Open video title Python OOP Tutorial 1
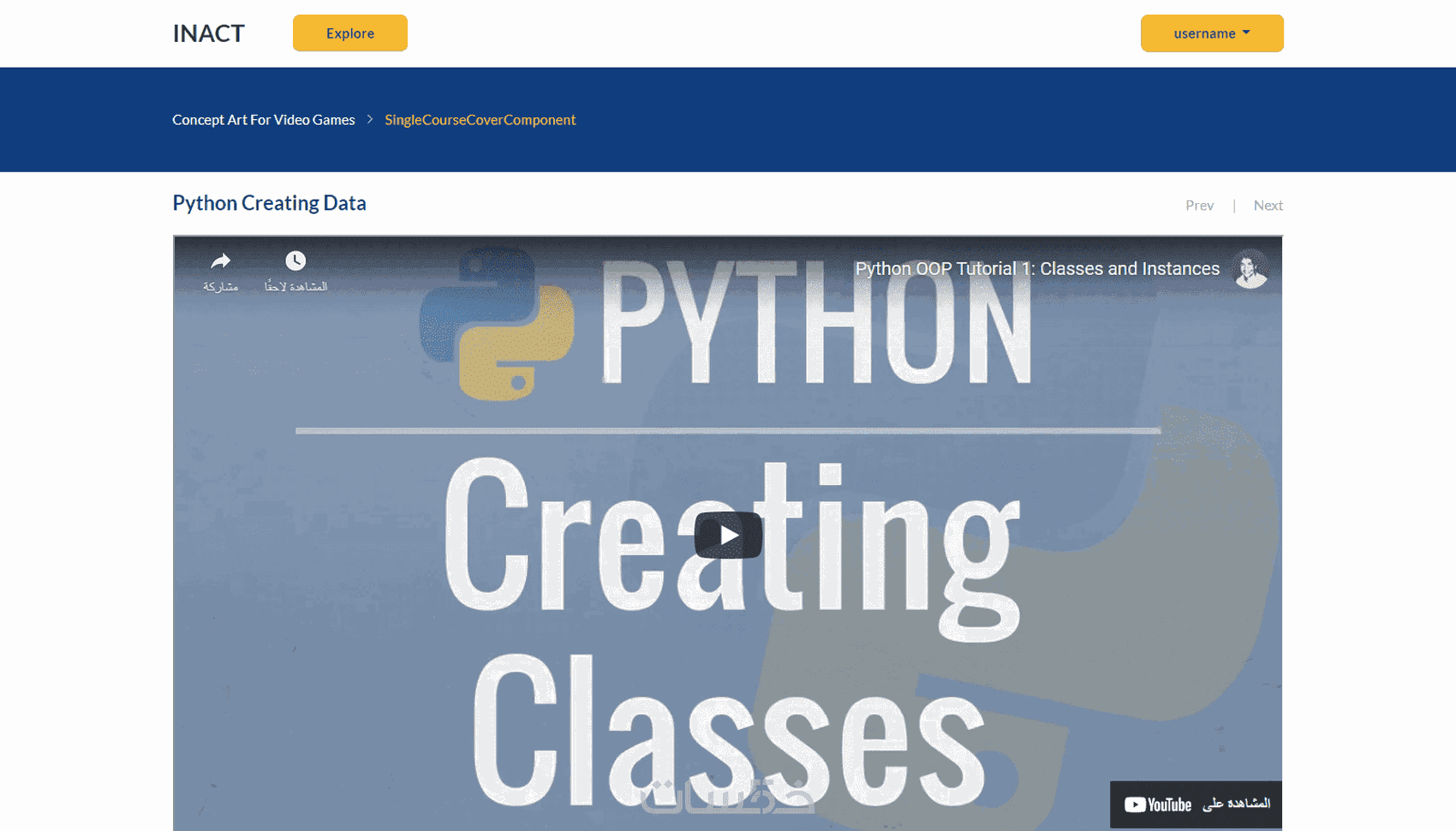The width and height of the screenshot is (1456, 831). [x=1037, y=269]
